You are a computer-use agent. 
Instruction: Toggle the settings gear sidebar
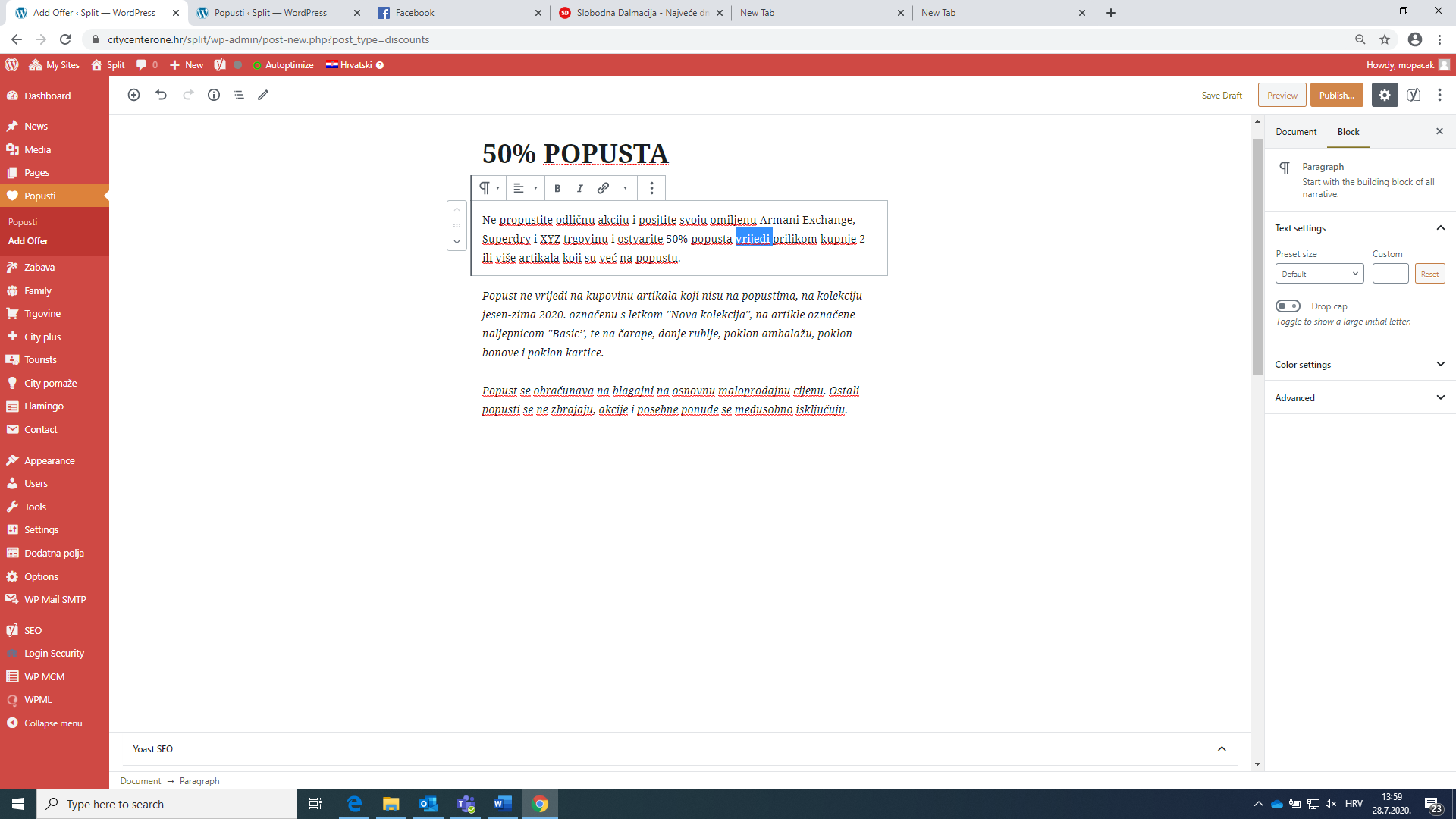[1385, 95]
